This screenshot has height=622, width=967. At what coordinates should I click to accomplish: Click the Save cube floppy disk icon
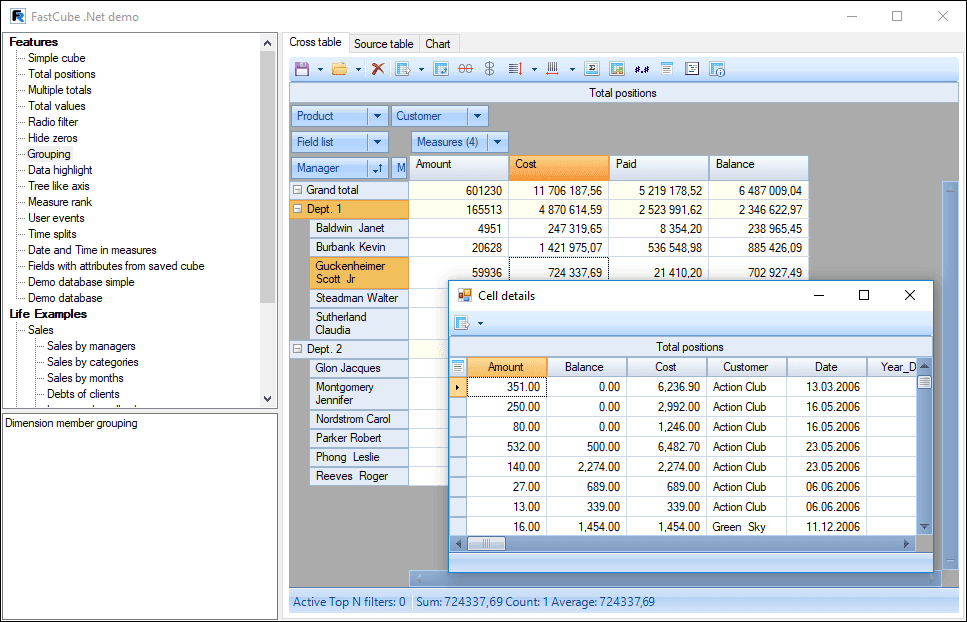(302, 69)
